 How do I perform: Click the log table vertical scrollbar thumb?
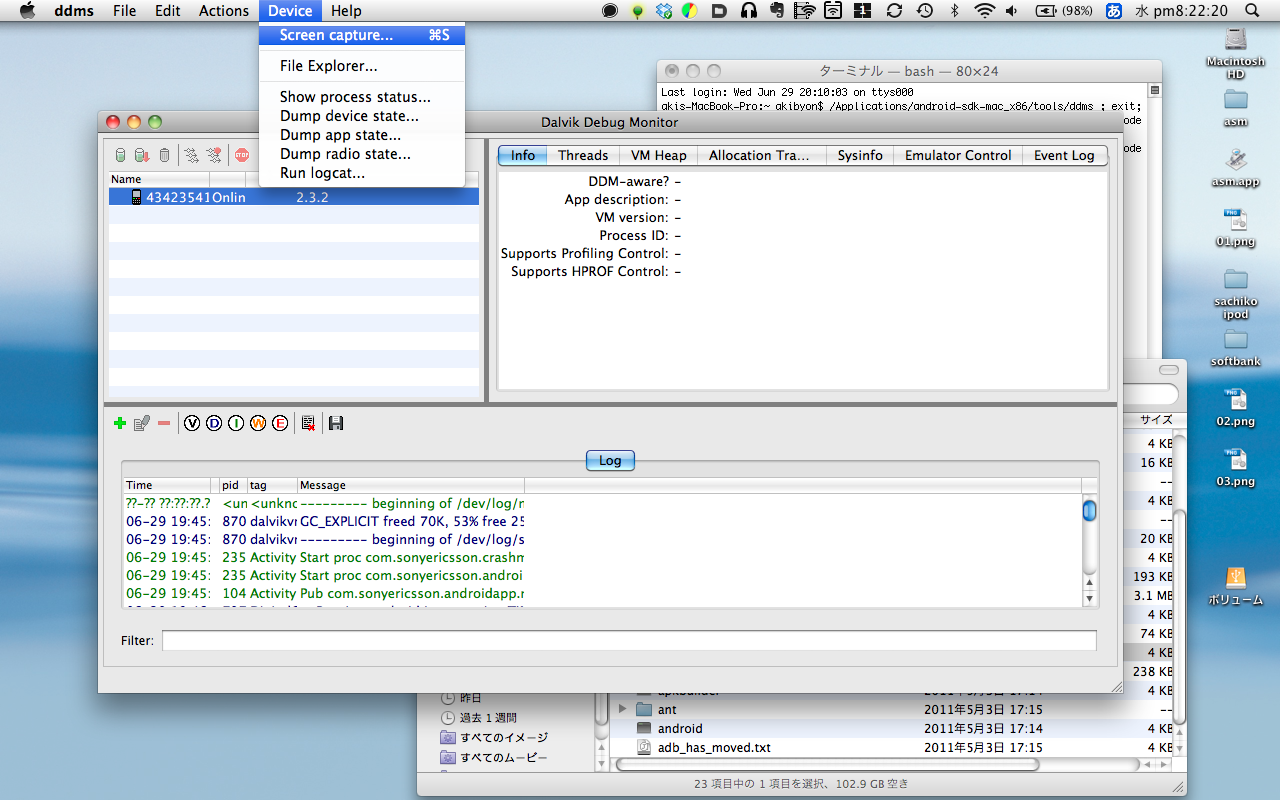[x=1090, y=511]
